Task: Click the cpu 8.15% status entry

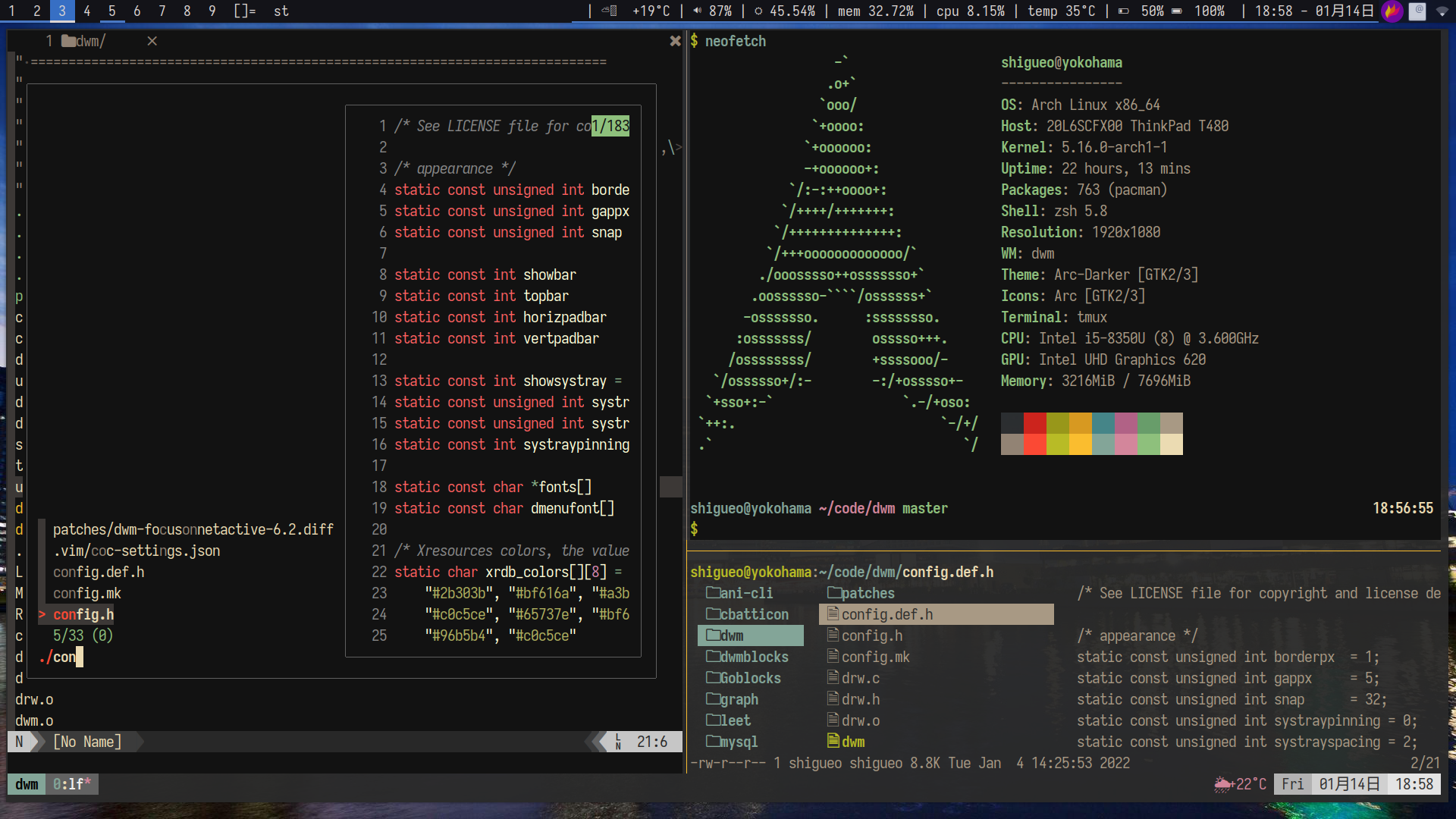Action: click(971, 11)
